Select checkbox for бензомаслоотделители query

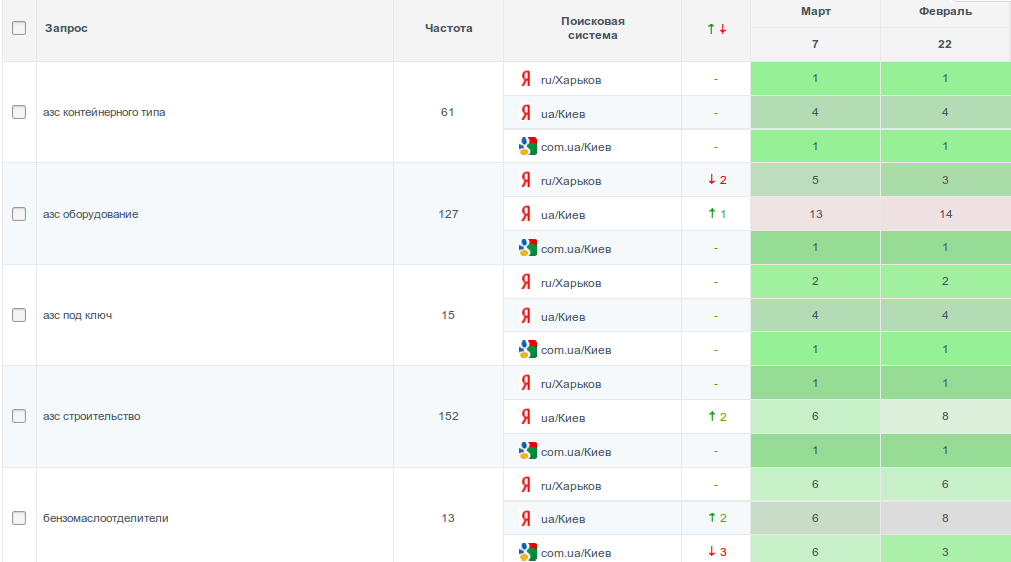[19, 518]
